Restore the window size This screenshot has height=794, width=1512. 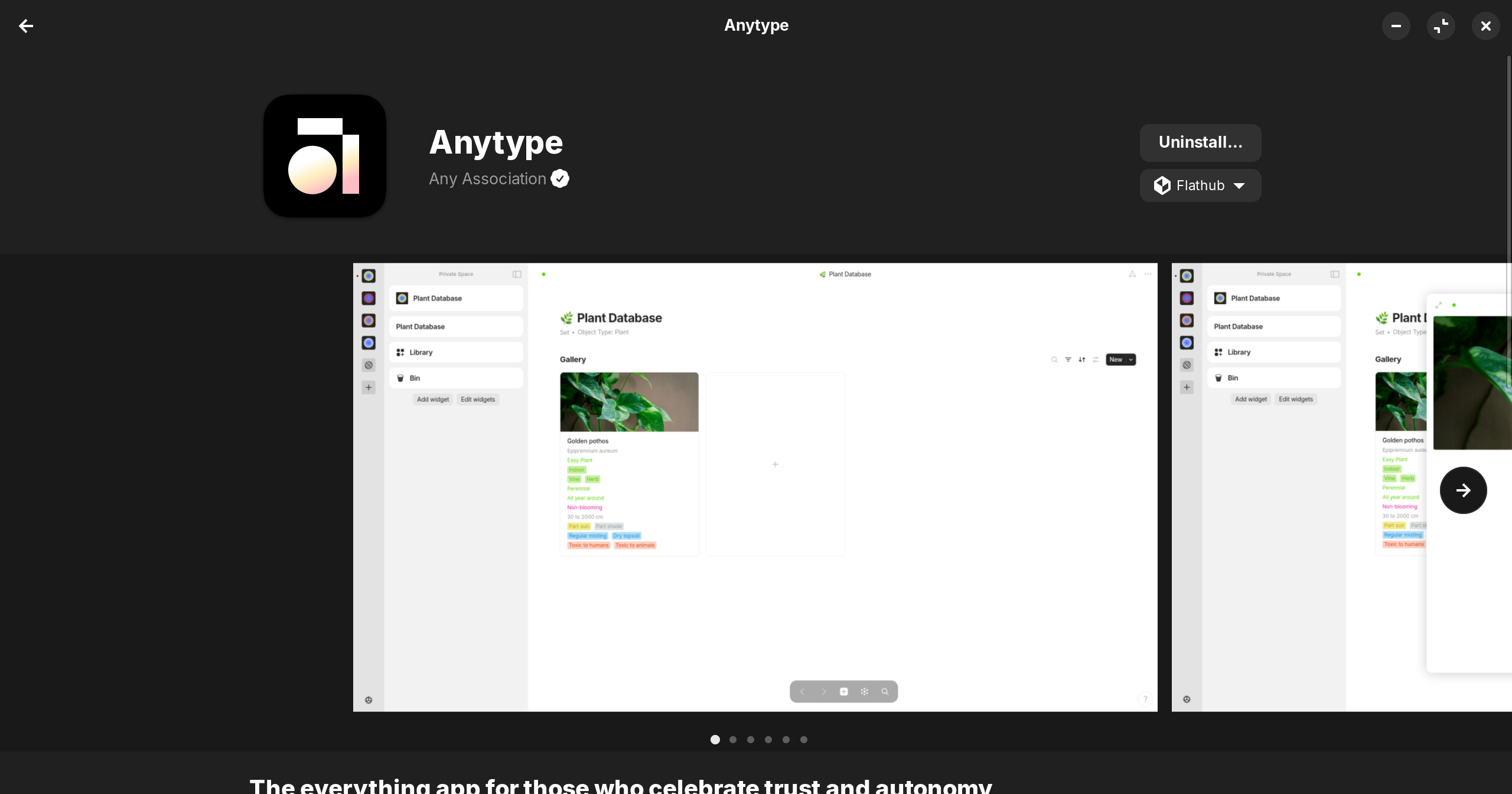click(1441, 26)
